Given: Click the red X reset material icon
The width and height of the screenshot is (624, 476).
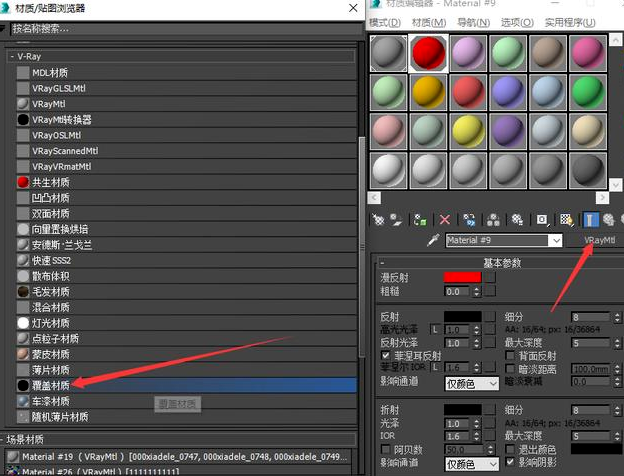Looking at the screenshot, I should 445,219.
